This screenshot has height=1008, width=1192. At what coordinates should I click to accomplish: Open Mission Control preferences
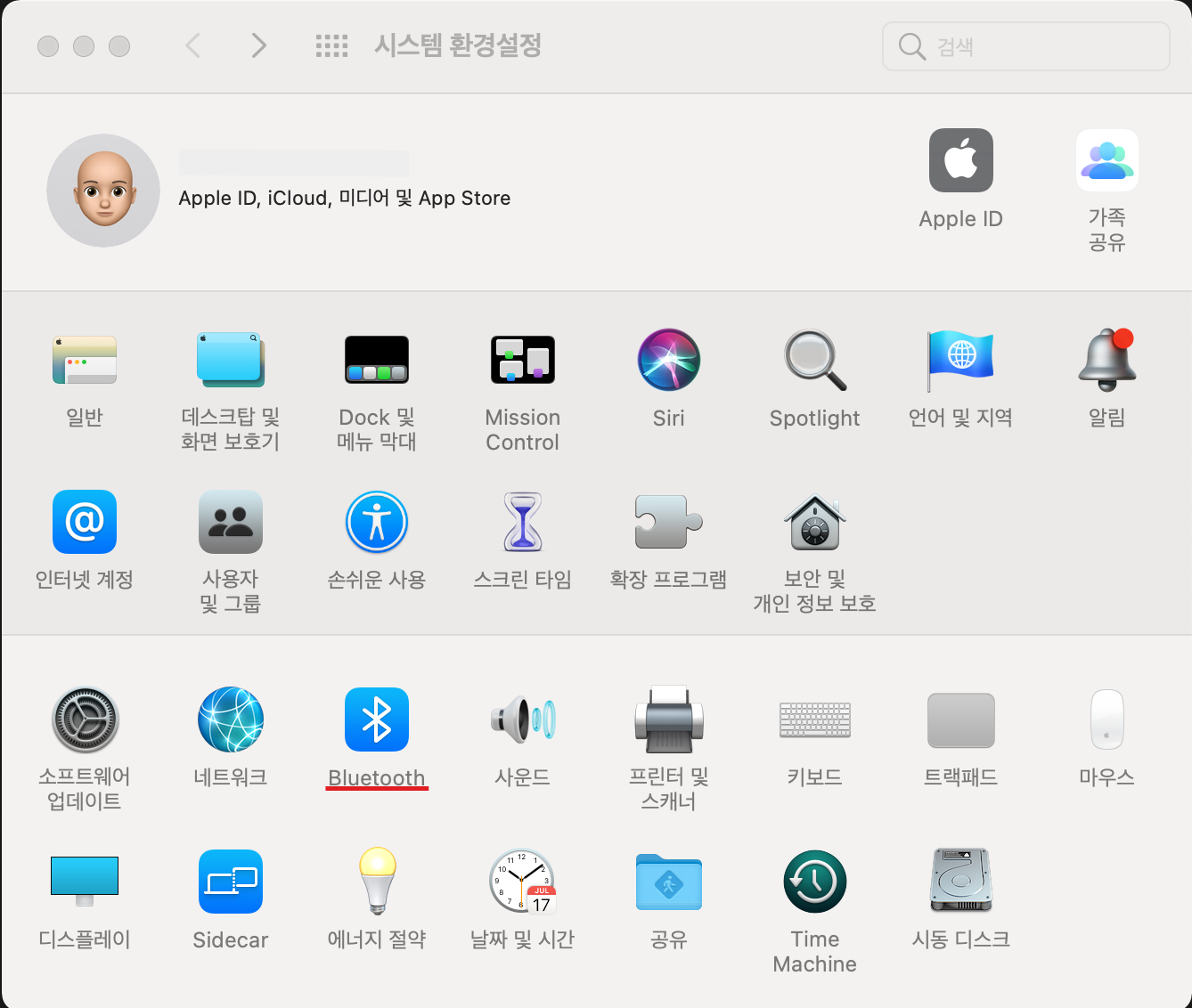click(523, 360)
